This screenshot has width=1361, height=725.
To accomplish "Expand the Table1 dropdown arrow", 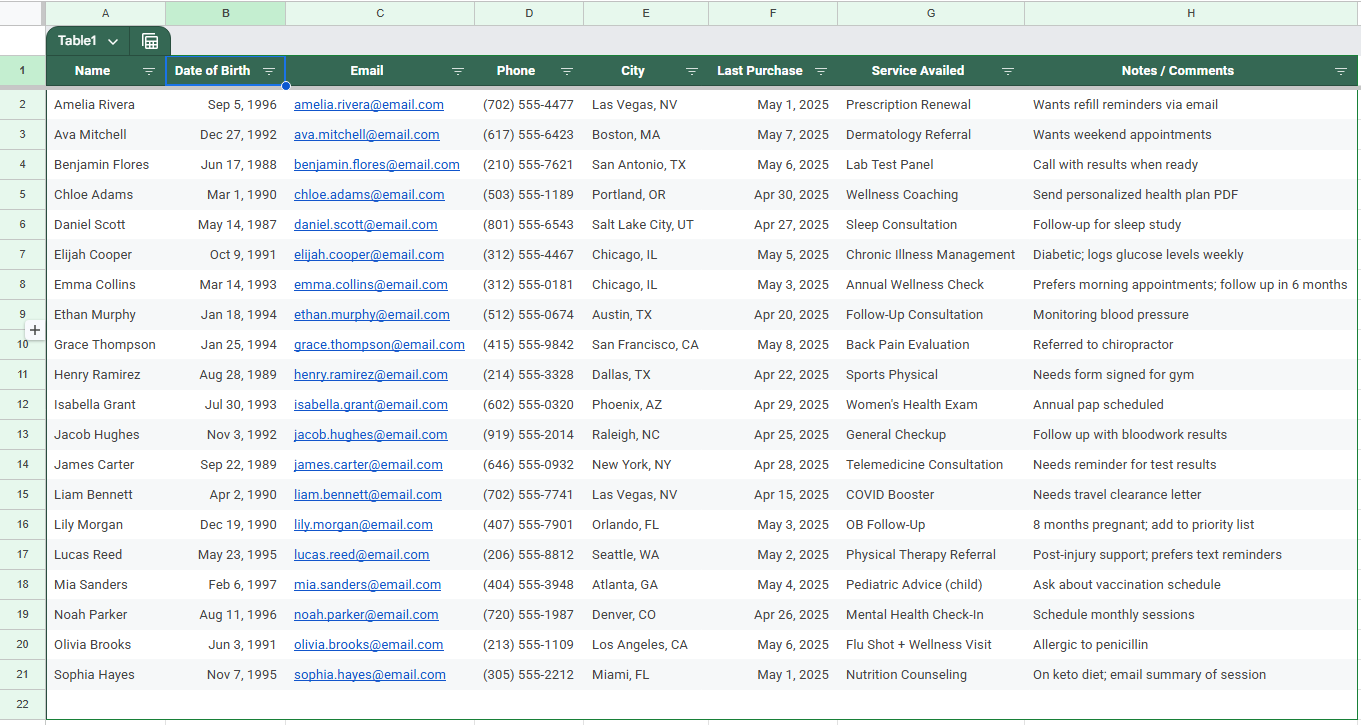I will click(113, 42).
